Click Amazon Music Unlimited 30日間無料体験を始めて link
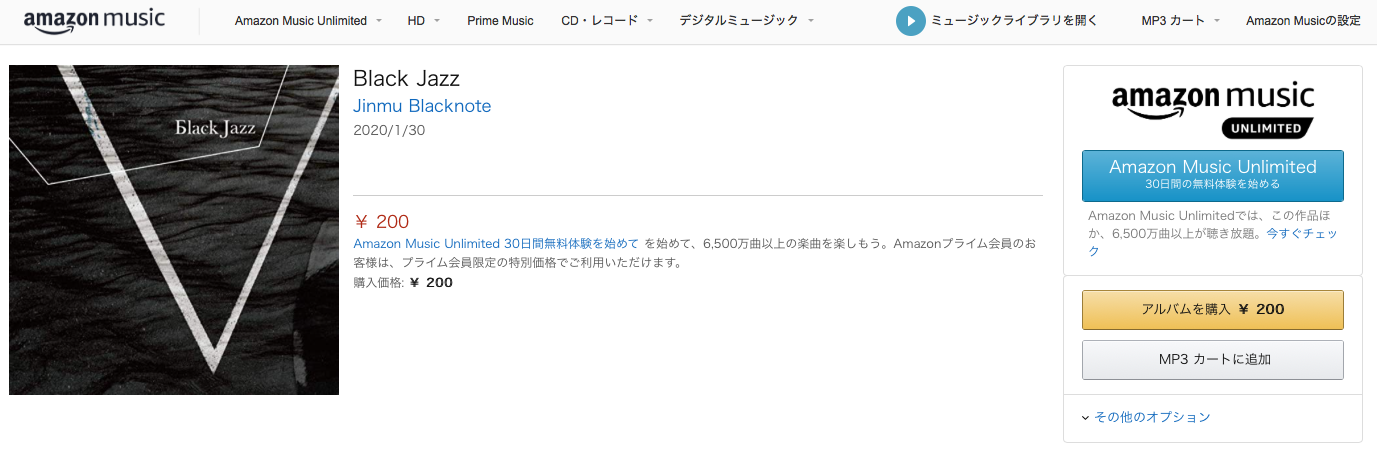This screenshot has width=1377, height=472. 496,244
